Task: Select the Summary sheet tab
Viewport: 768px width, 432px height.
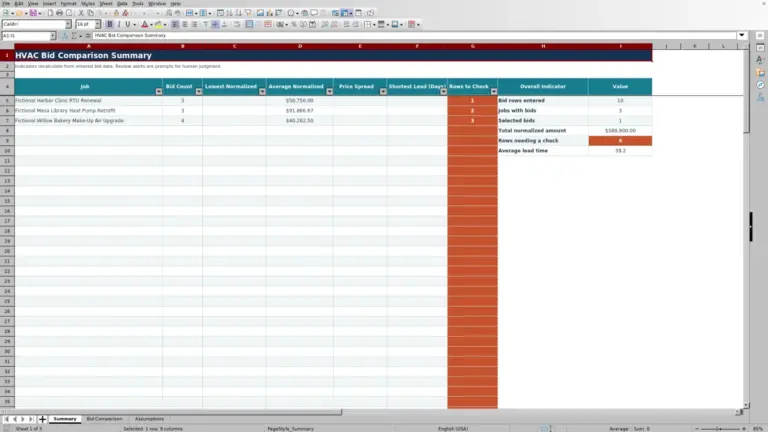Action: point(65,419)
